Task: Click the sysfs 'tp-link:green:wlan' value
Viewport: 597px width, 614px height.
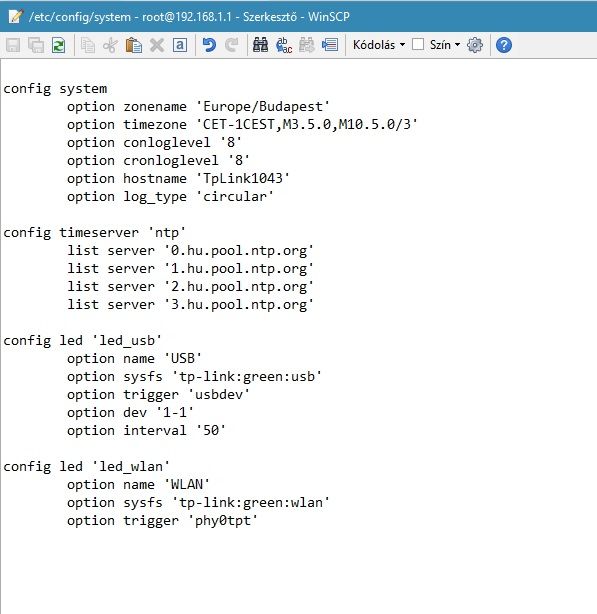Action: click(251, 503)
